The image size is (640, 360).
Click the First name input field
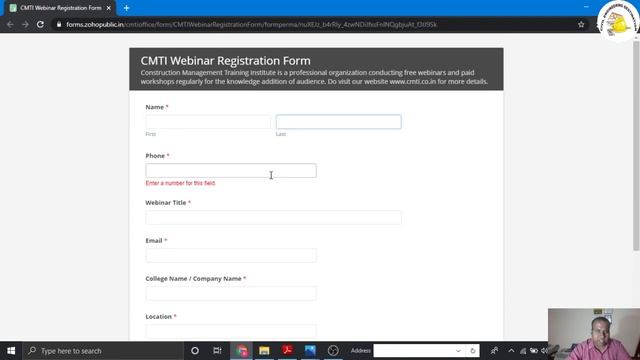click(x=208, y=122)
